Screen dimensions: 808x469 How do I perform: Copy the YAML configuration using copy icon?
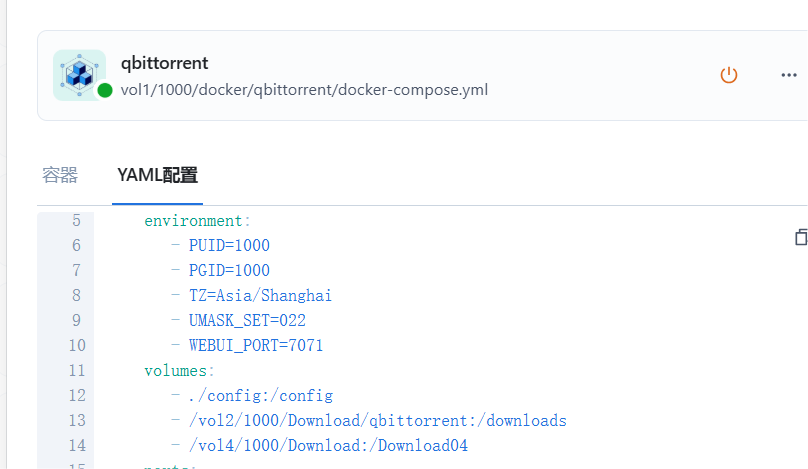tap(801, 237)
